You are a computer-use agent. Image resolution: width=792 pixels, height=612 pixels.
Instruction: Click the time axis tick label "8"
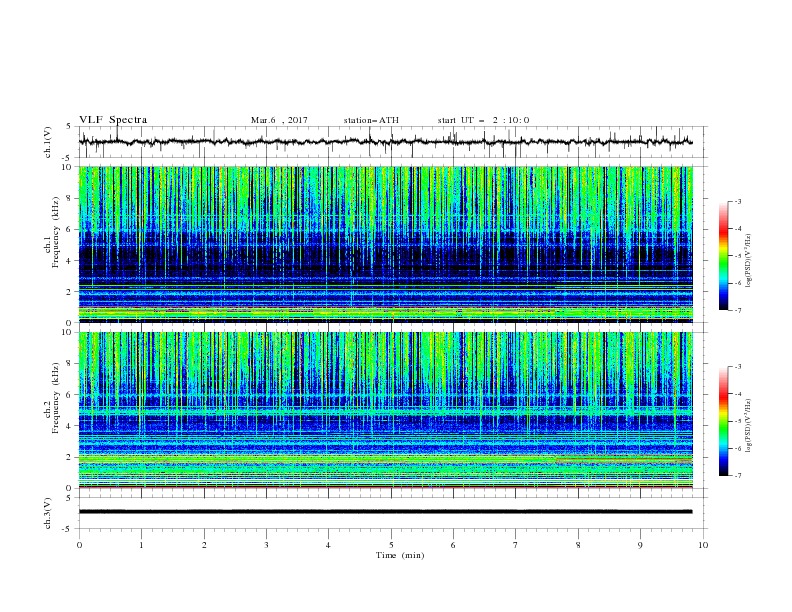tap(578, 545)
